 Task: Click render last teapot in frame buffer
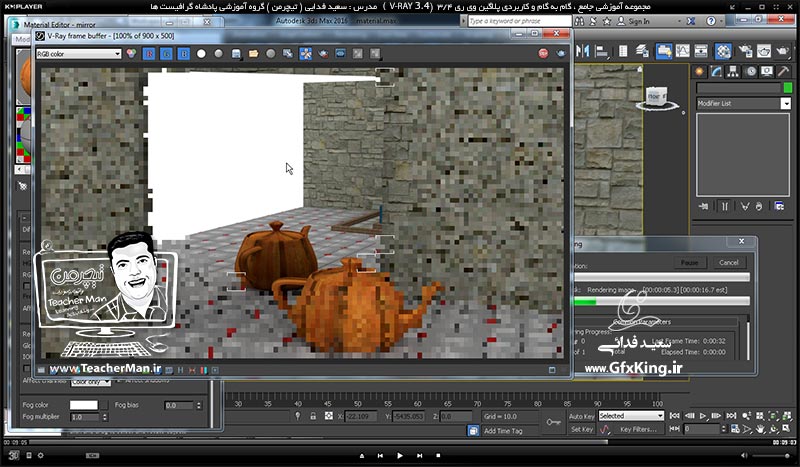561,54
